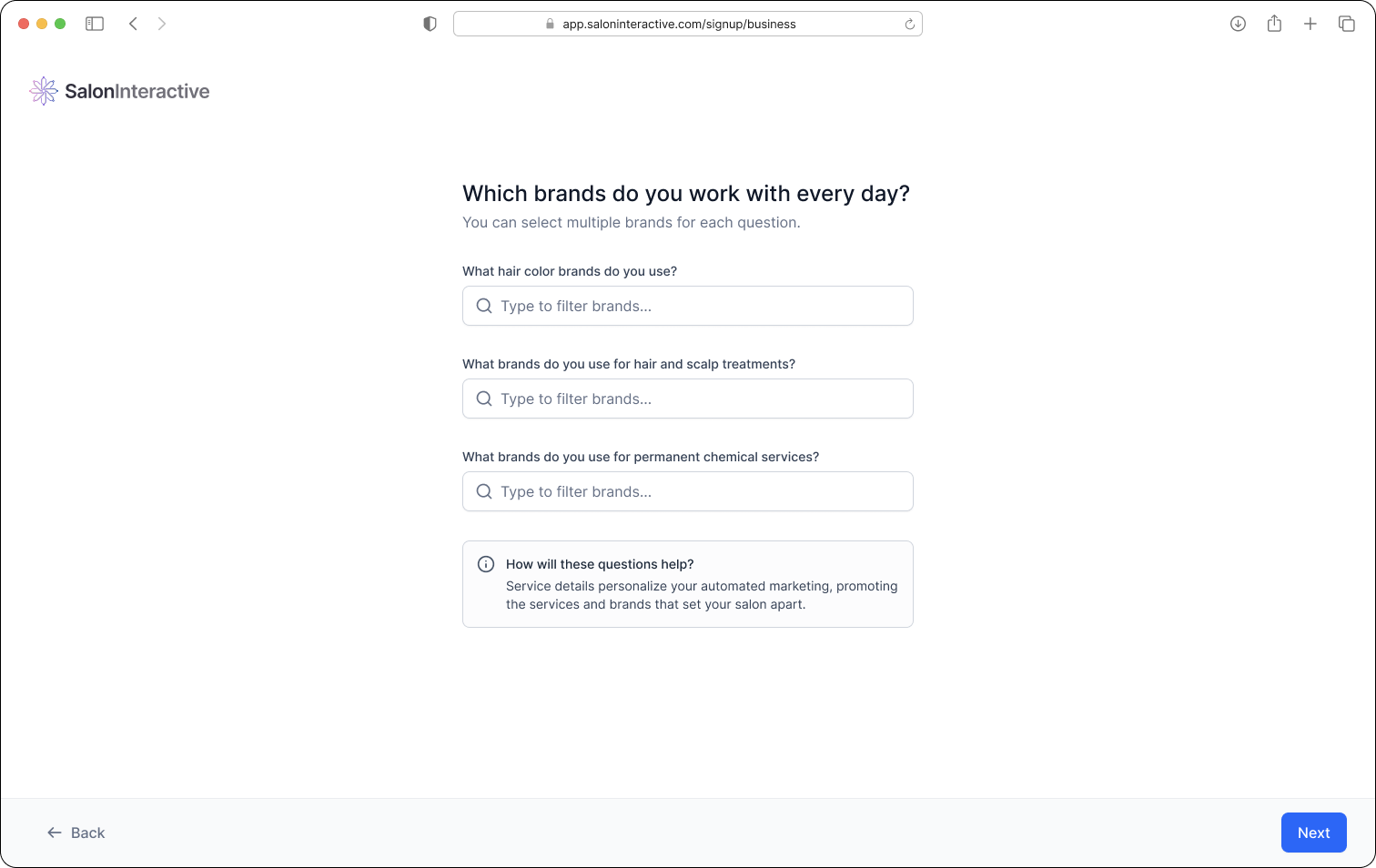1376x868 pixels.
Task: Click the Share icon in toolbar
Action: point(1274,24)
